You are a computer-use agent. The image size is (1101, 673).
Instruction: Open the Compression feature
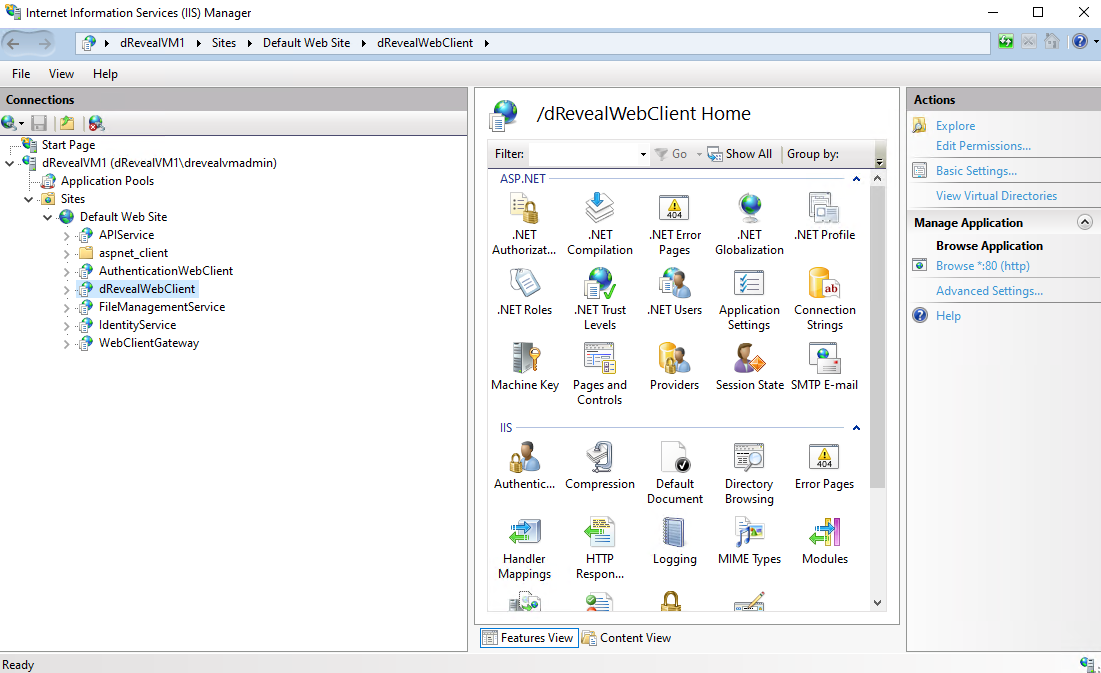(x=600, y=466)
